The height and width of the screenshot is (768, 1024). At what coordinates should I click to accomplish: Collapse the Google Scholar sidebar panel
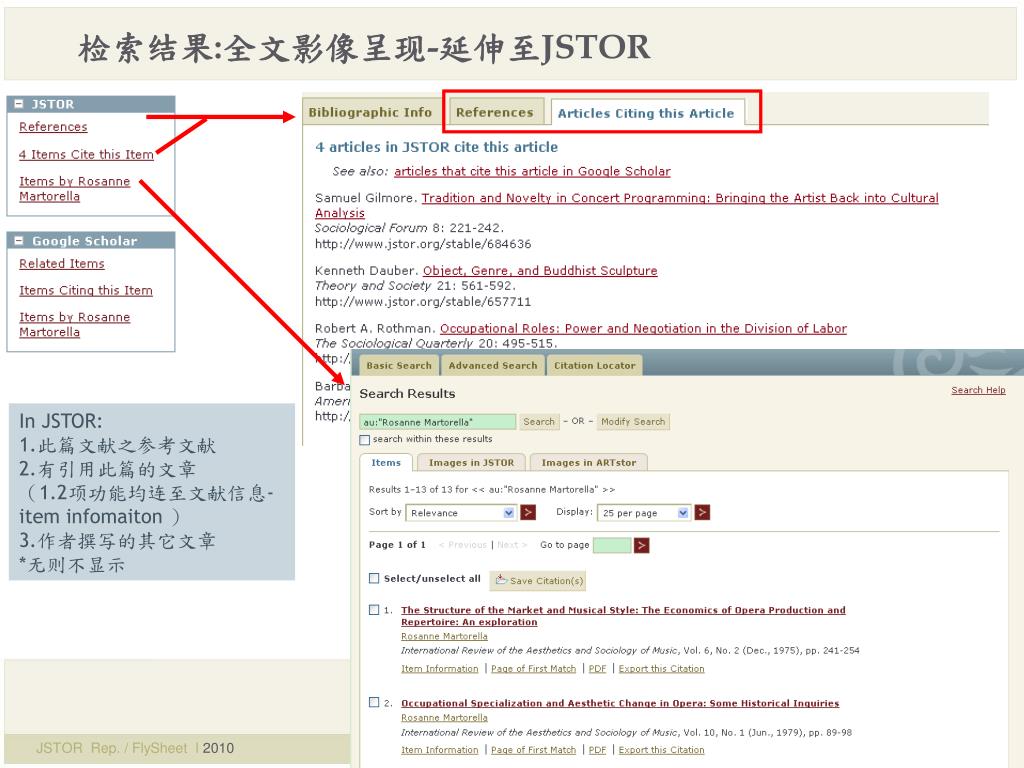point(19,240)
